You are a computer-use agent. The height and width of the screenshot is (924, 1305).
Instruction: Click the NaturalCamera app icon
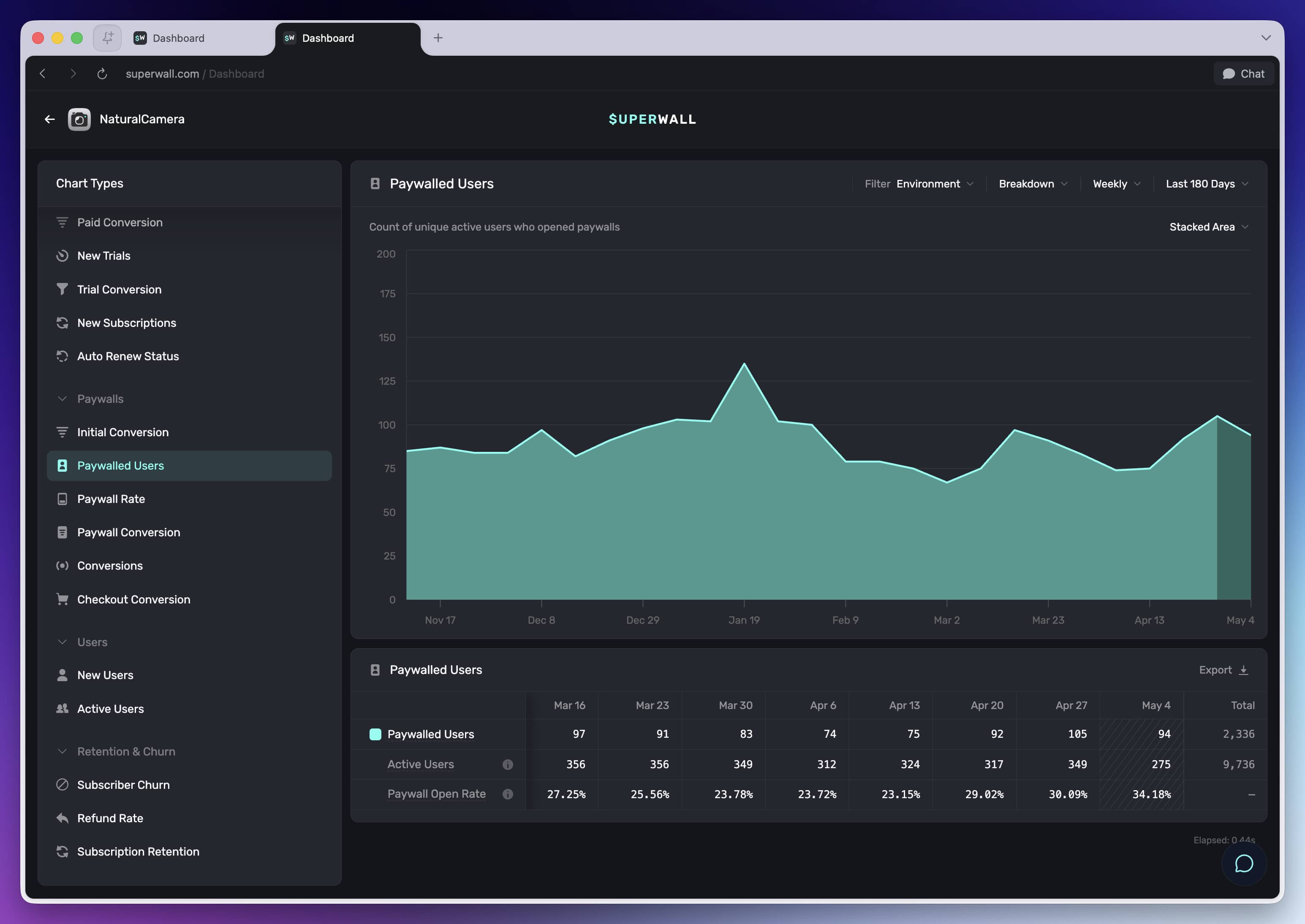(79, 120)
